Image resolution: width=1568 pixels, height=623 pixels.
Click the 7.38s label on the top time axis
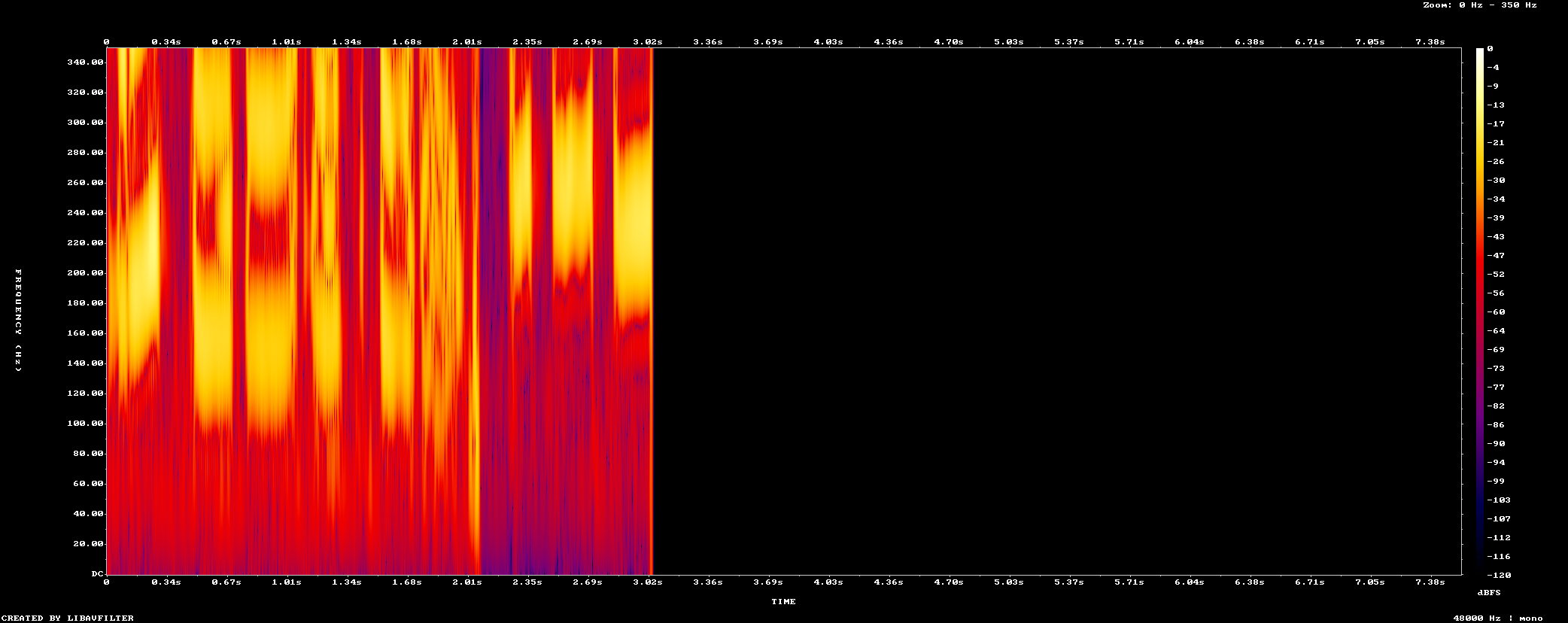(1430, 42)
